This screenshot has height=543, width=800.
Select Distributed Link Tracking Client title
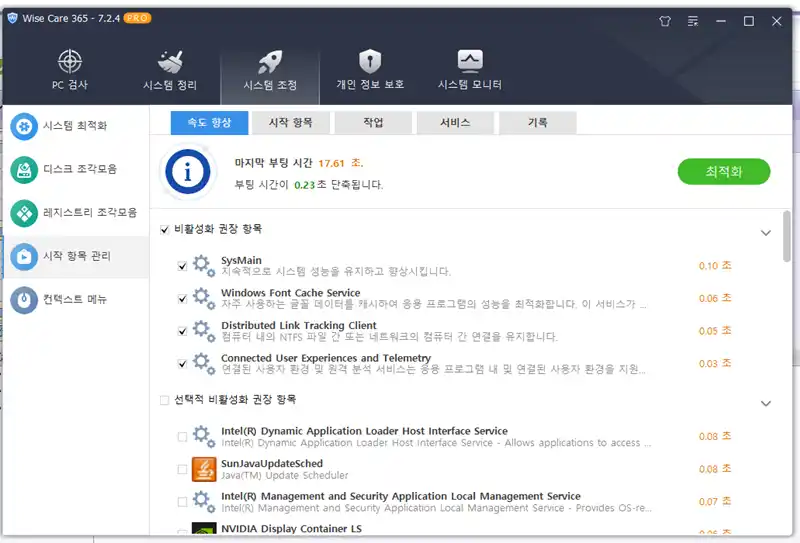coord(298,326)
